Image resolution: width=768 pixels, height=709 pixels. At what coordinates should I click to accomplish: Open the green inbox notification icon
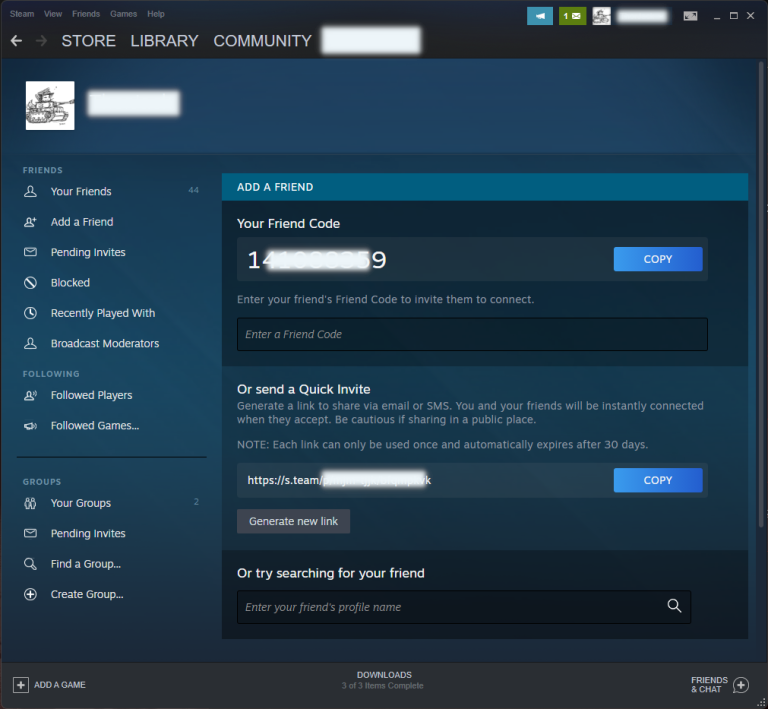tap(572, 16)
